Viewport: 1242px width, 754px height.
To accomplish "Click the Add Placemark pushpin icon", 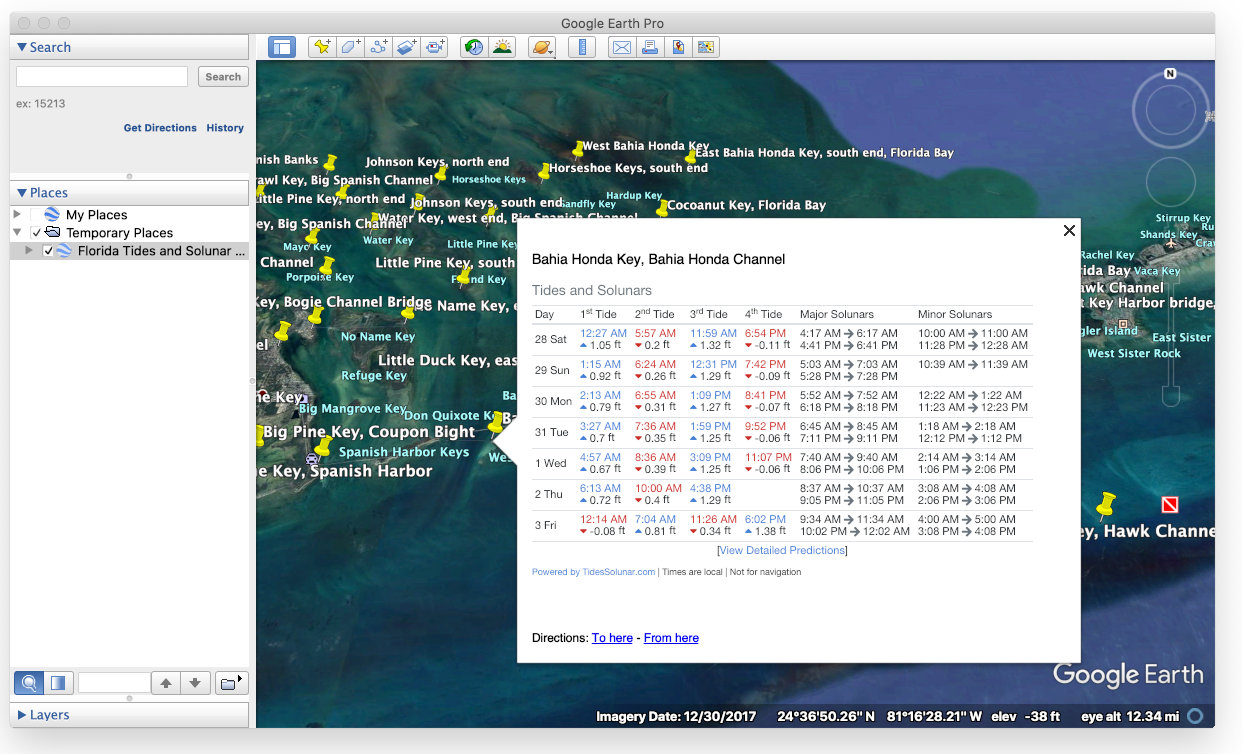I will coord(321,47).
